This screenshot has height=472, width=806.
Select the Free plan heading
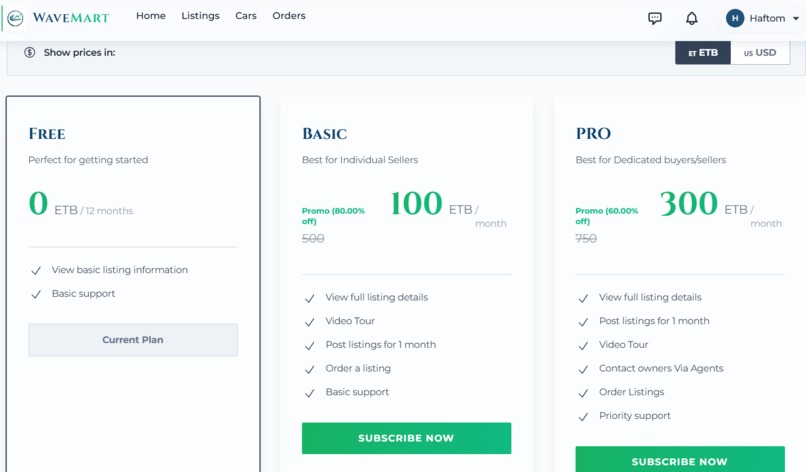tap(47, 134)
